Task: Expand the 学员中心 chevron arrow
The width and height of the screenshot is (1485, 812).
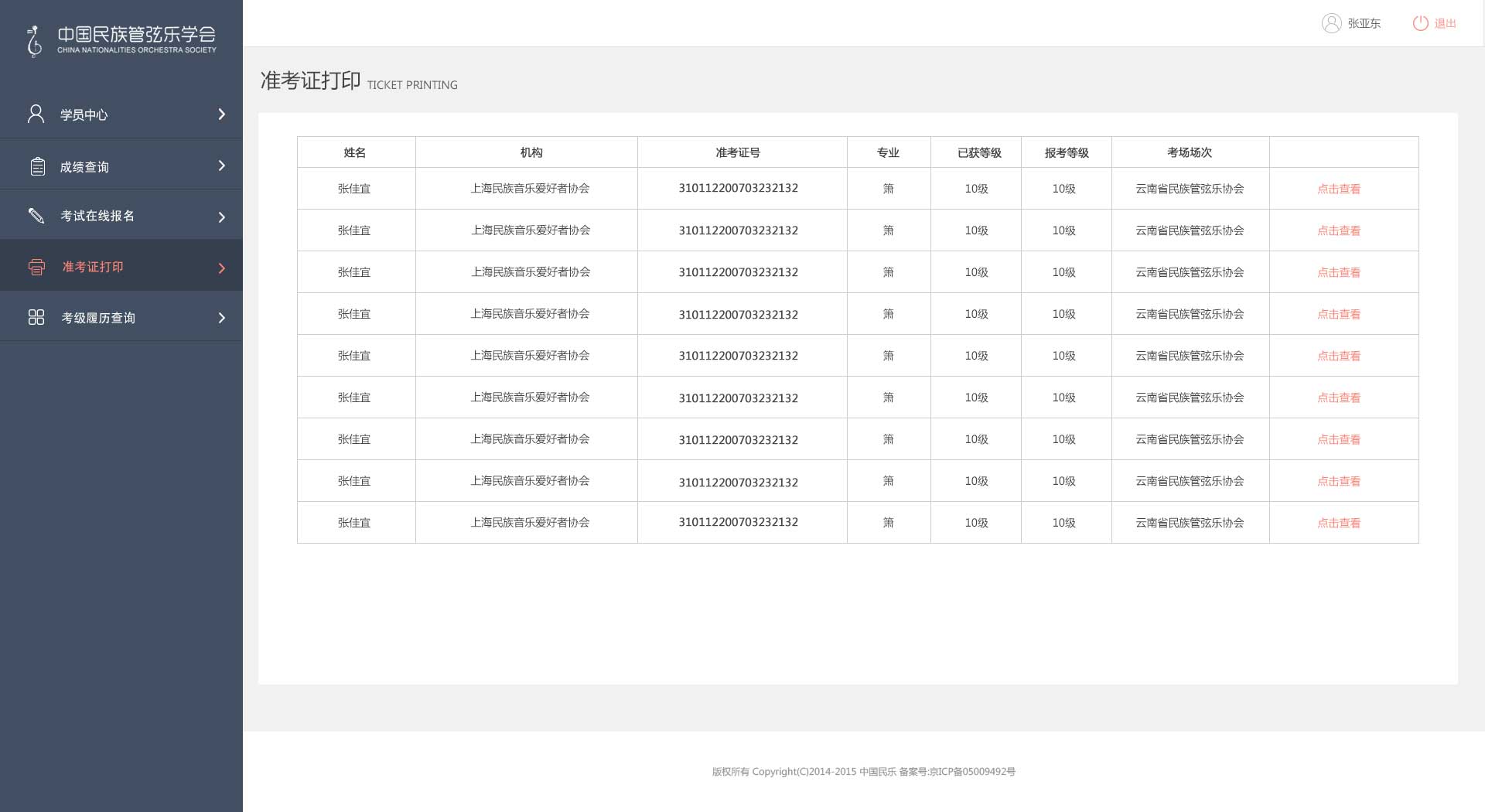Action: pyautogui.click(x=222, y=114)
